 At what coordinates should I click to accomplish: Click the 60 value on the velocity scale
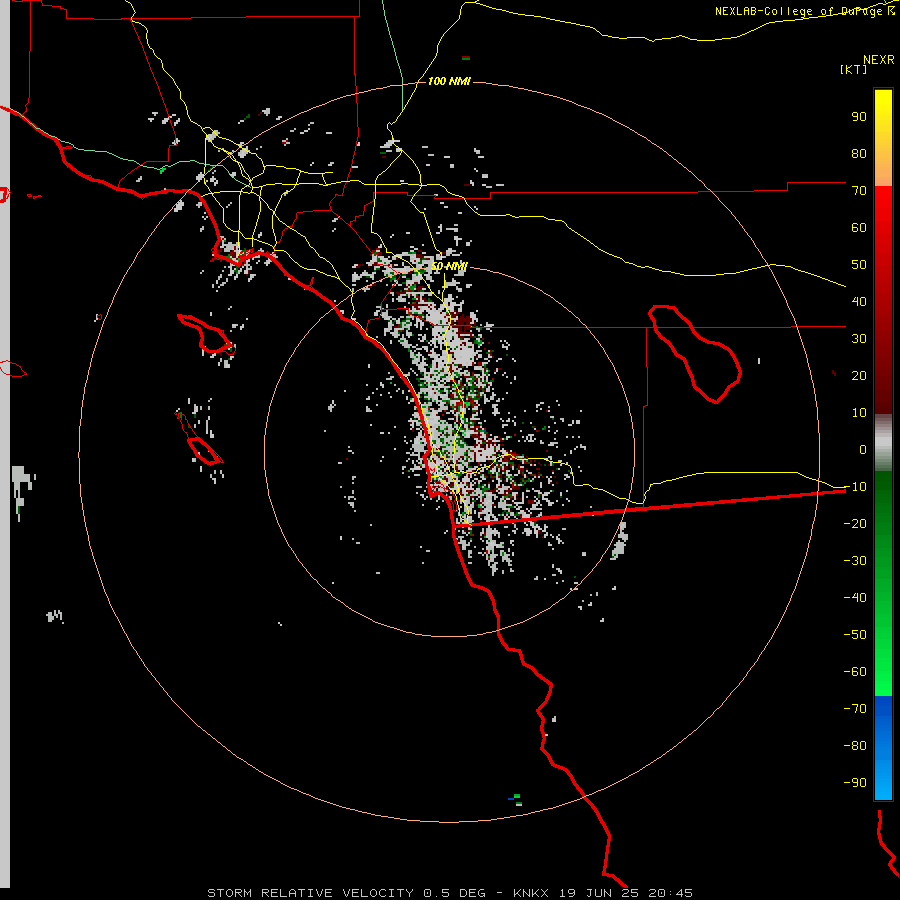(859, 228)
